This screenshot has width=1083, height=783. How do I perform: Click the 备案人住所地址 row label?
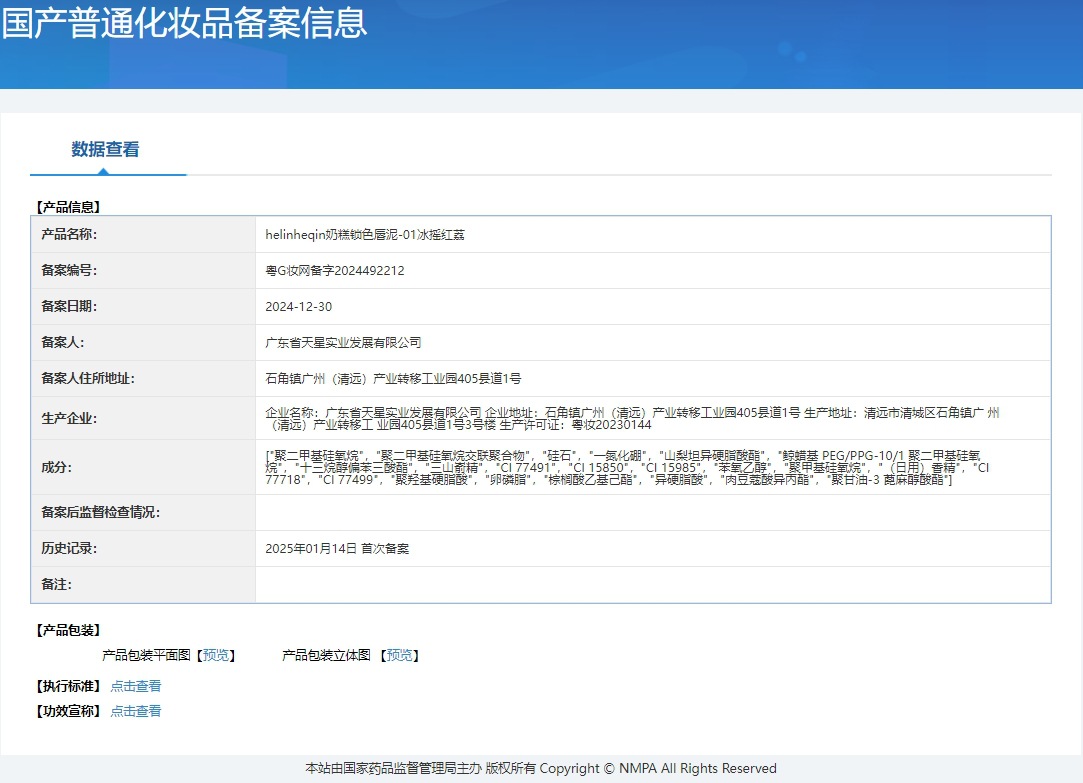click(x=88, y=378)
